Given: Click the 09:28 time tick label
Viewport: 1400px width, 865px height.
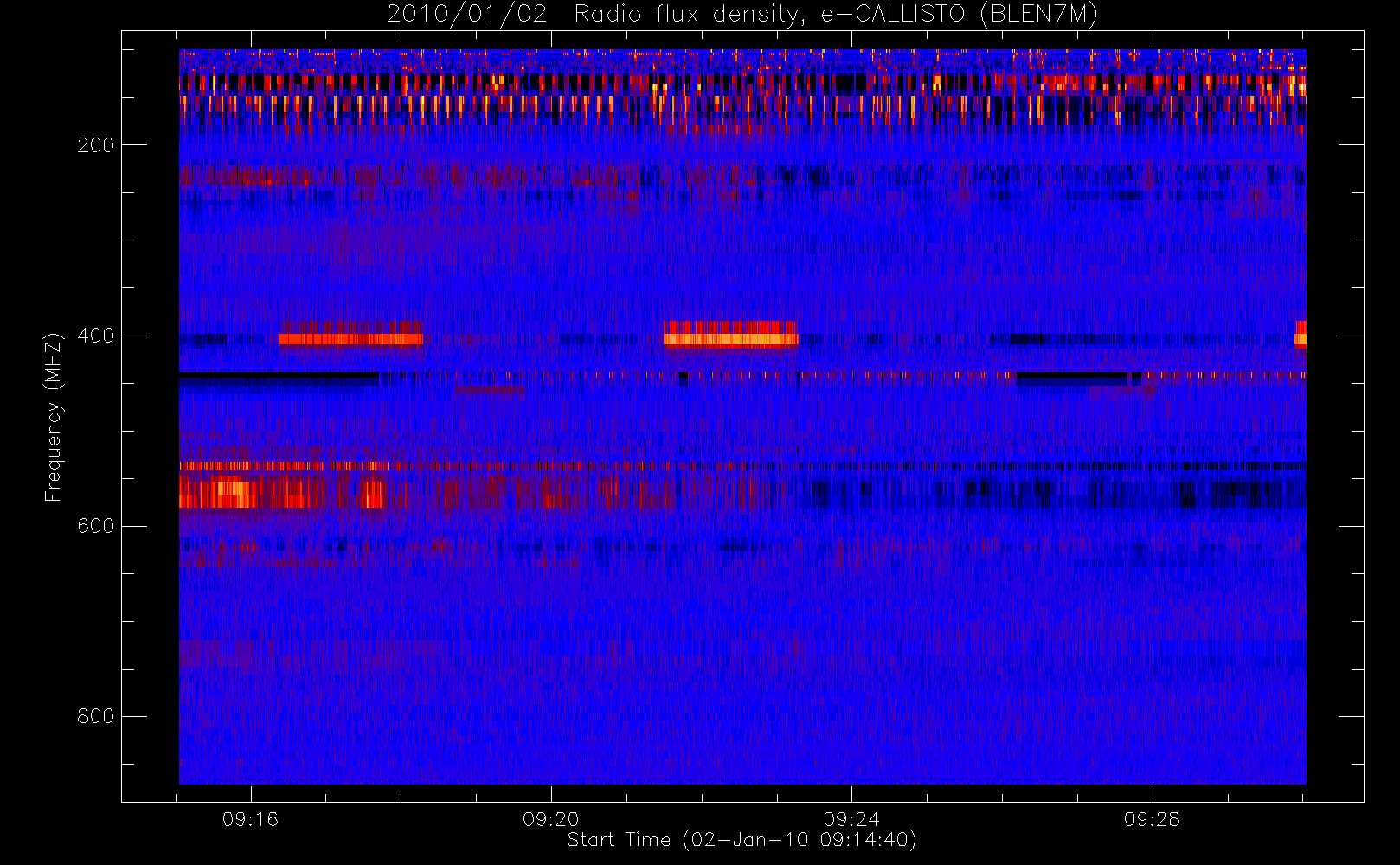Looking at the screenshot, I should point(1152,819).
